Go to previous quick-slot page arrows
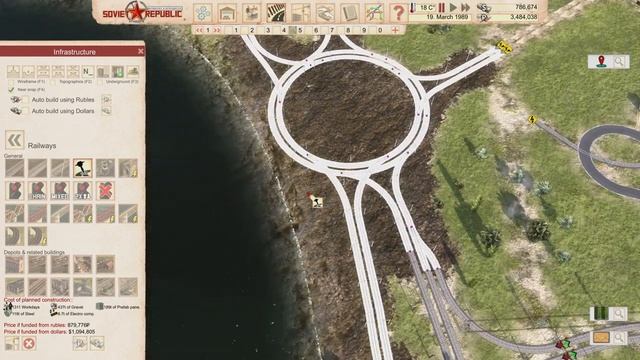This screenshot has width=640, height=360. [x=199, y=30]
